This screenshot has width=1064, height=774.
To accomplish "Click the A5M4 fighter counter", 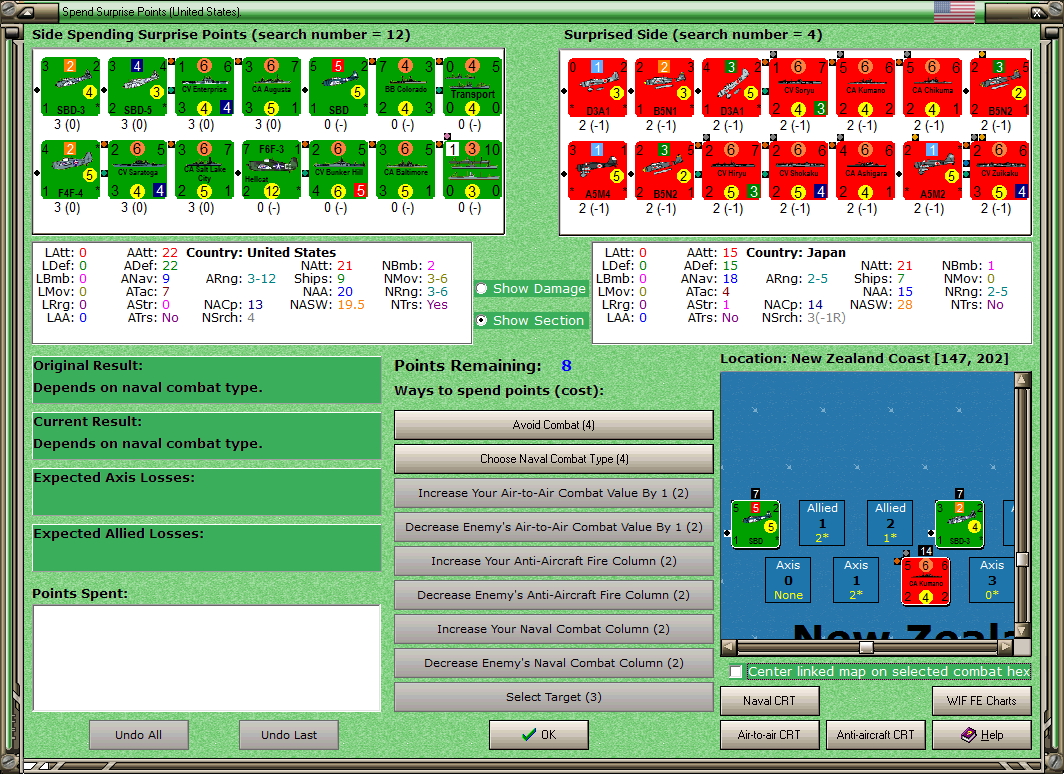I will point(597,170).
